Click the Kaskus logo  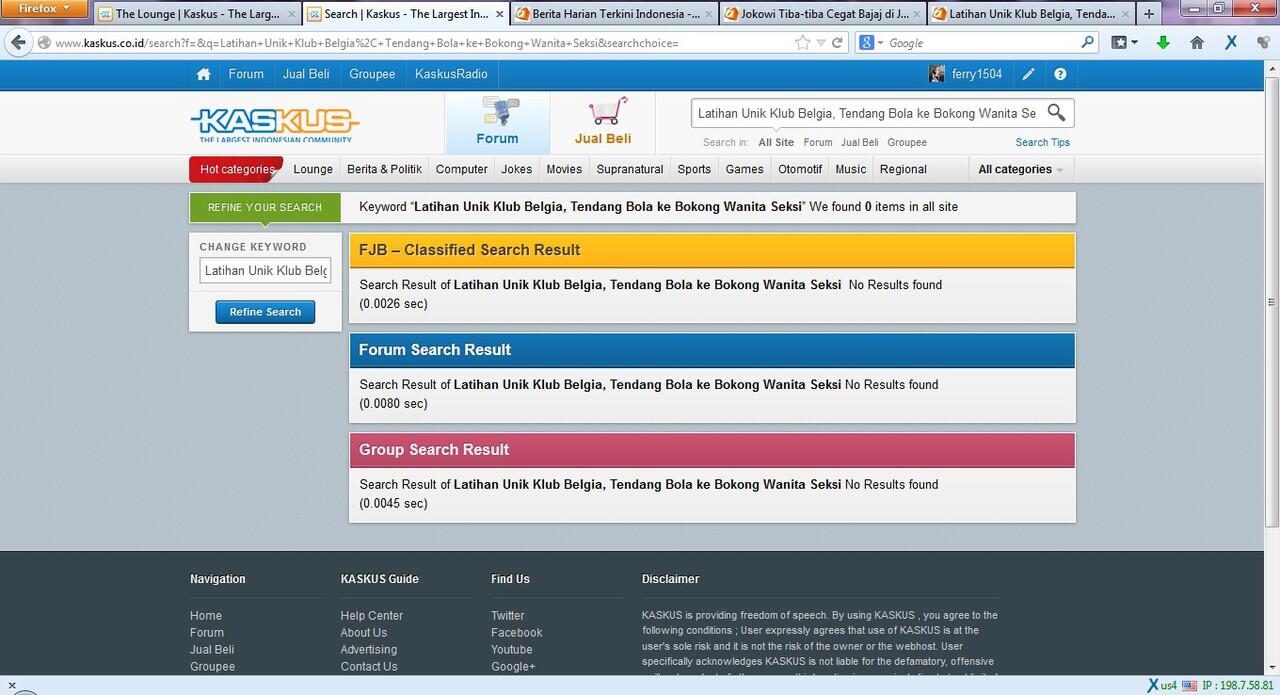pyautogui.click(x=274, y=125)
